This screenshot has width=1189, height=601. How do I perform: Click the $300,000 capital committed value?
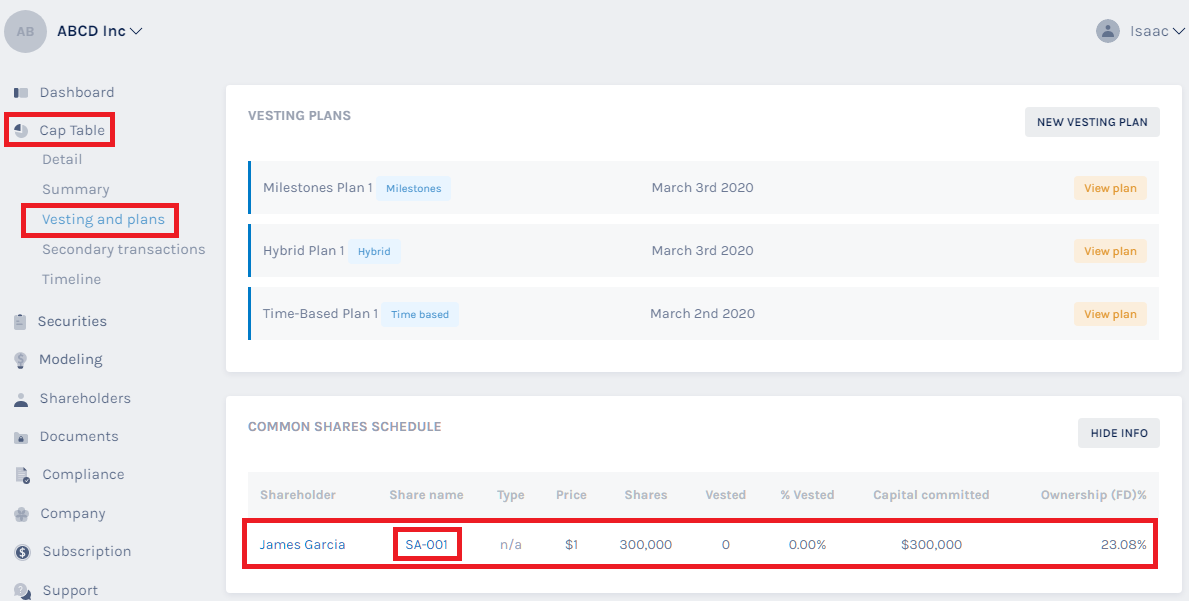pyautogui.click(x=931, y=544)
